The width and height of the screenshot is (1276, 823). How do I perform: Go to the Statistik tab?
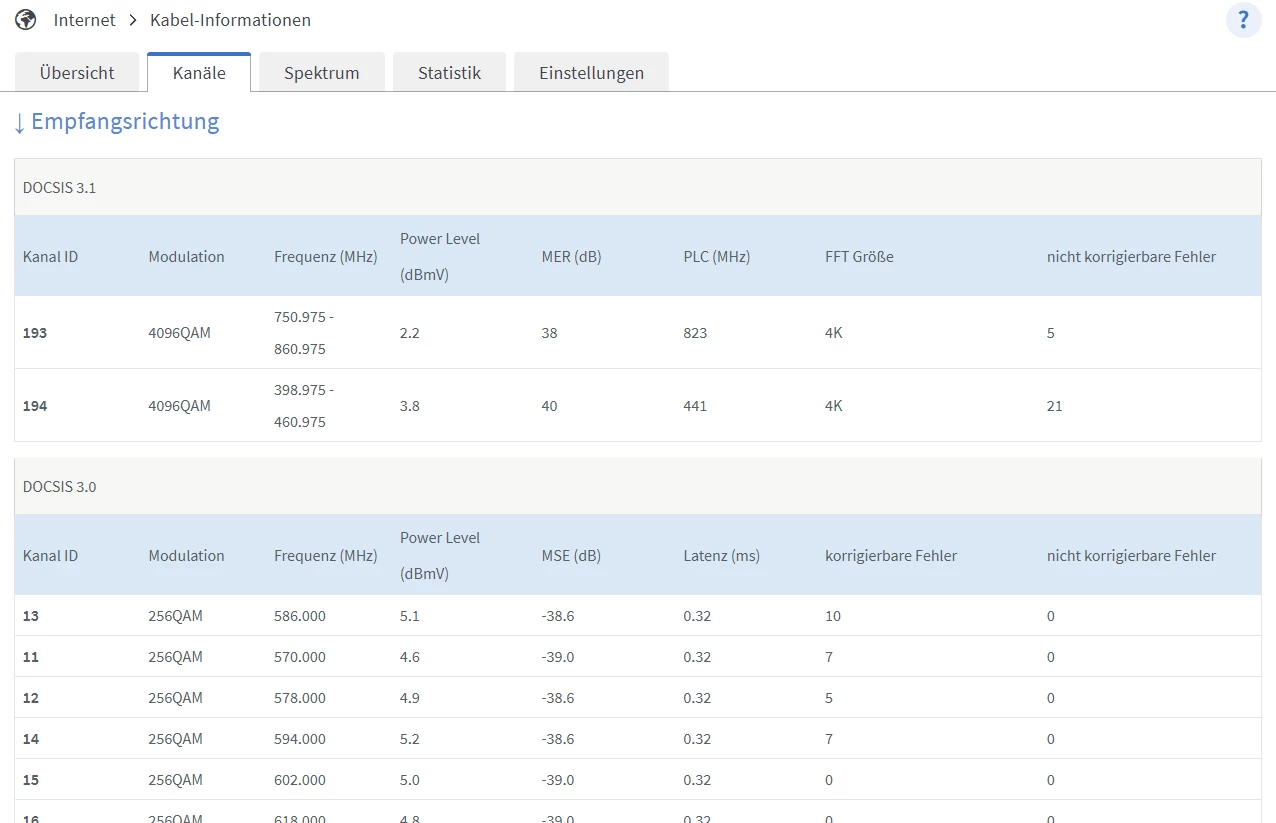pyautogui.click(x=449, y=73)
